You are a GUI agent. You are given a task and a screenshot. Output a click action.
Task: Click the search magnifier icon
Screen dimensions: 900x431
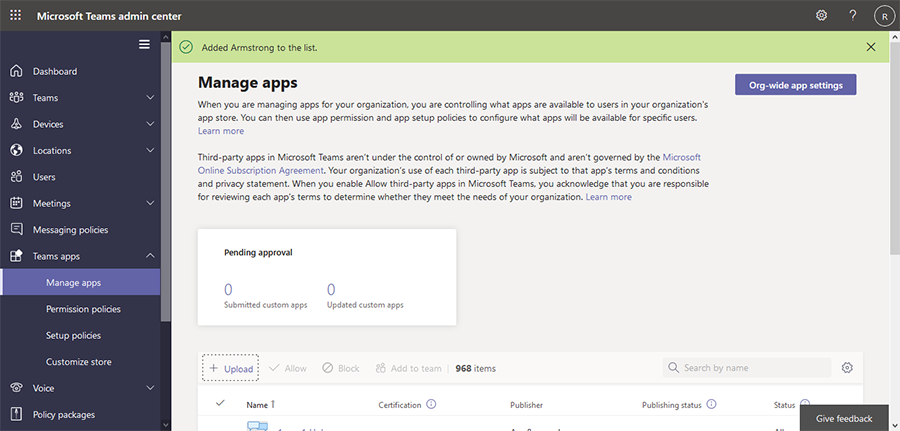click(673, 368)
